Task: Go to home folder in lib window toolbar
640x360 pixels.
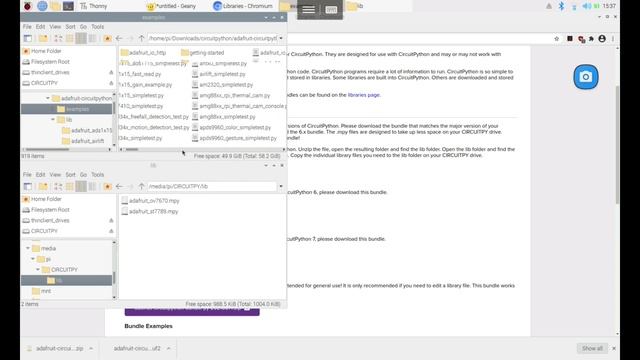Action: [107, 187]
